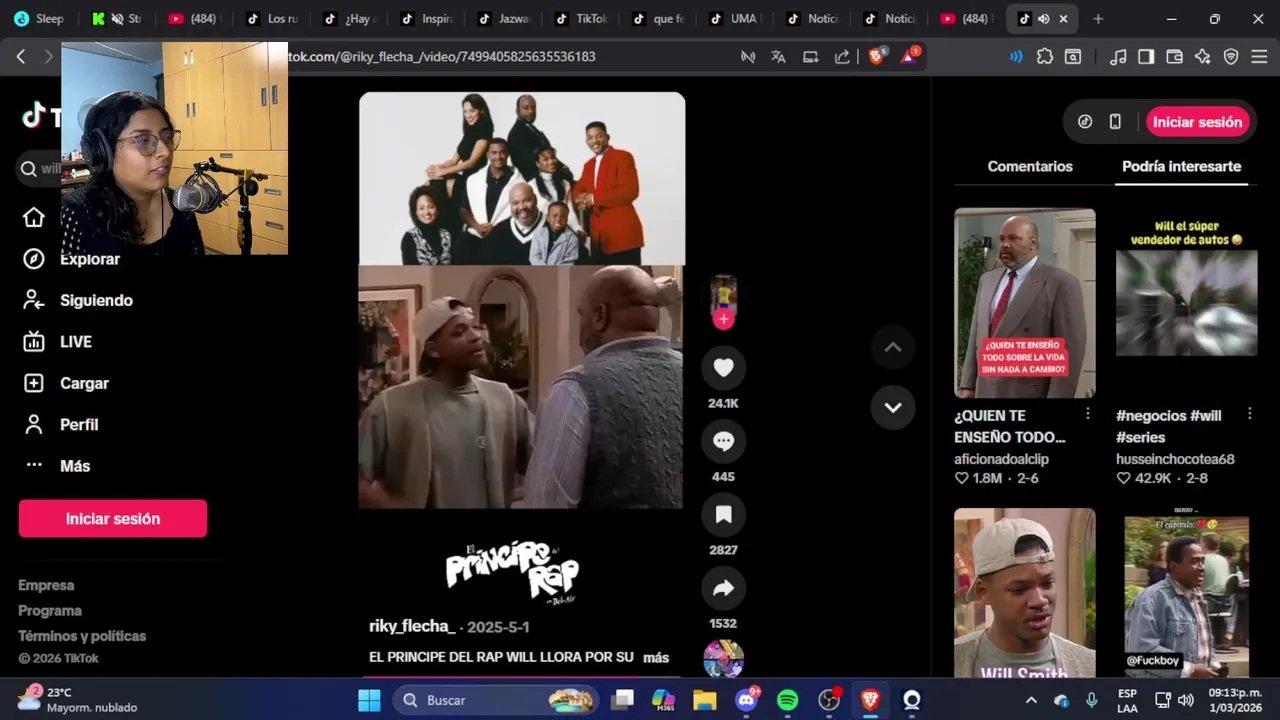The height and width of the screenshot is (720, 1280).
Task: Click the Brave Rewards triangle icon
Action: tap(910, 56)
